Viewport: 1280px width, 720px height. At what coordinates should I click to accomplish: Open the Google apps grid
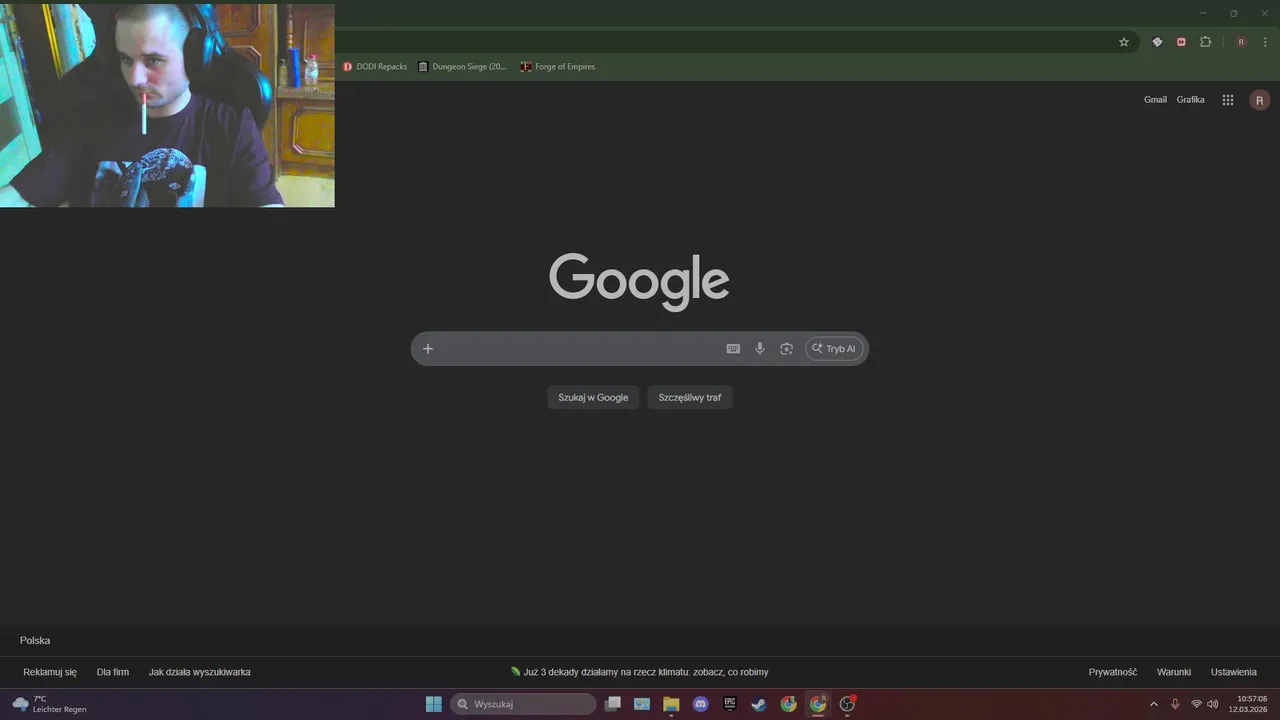pos(1228,100)
